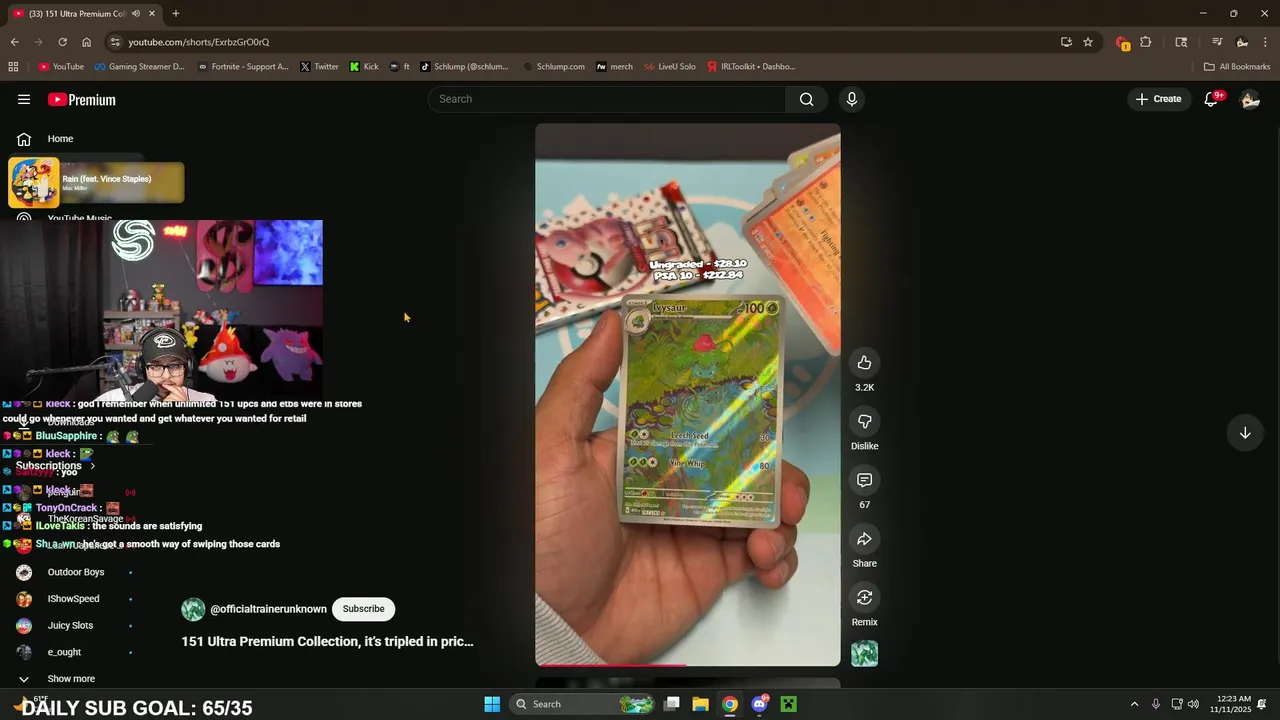Open taskbar clock 12:23 AM
This screenshot has height=720, width=1280.
[1235, 704]
